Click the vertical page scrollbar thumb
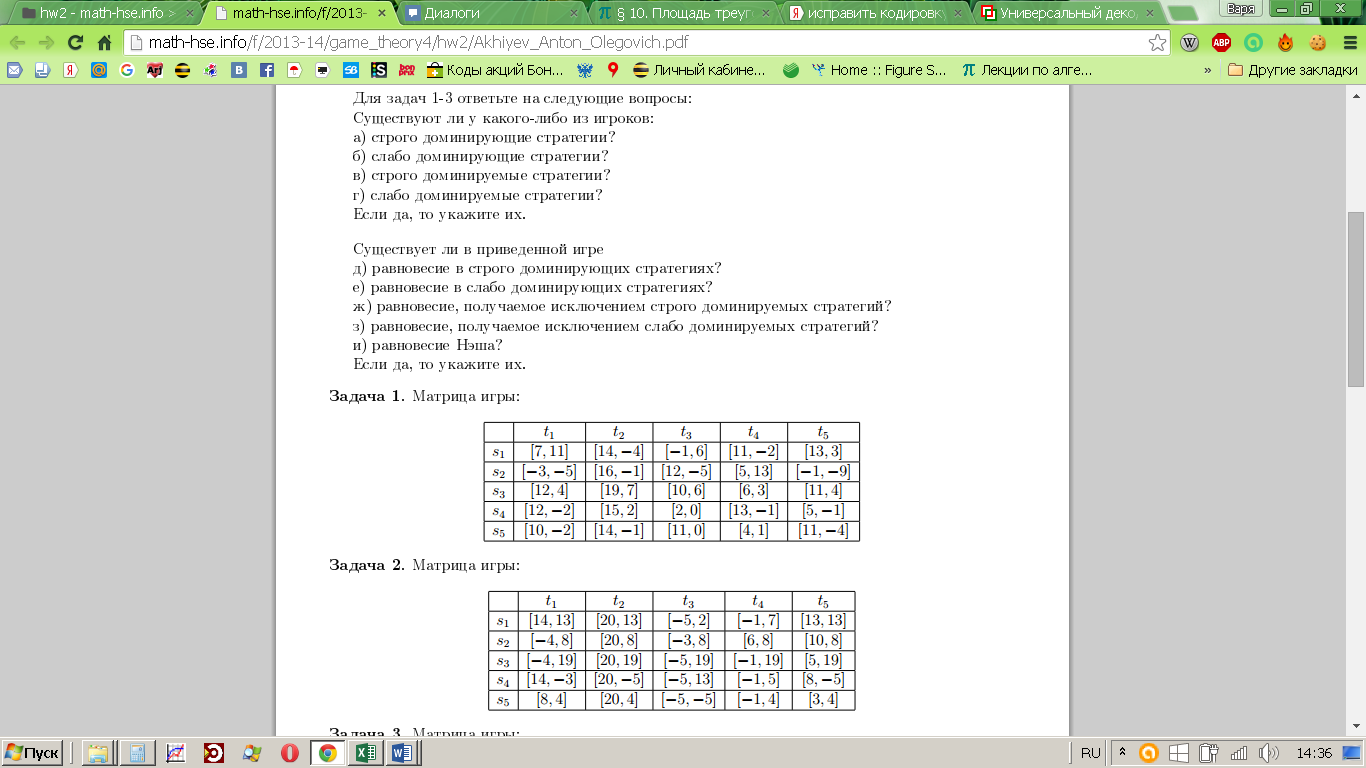 click(x=1356, y=299)
